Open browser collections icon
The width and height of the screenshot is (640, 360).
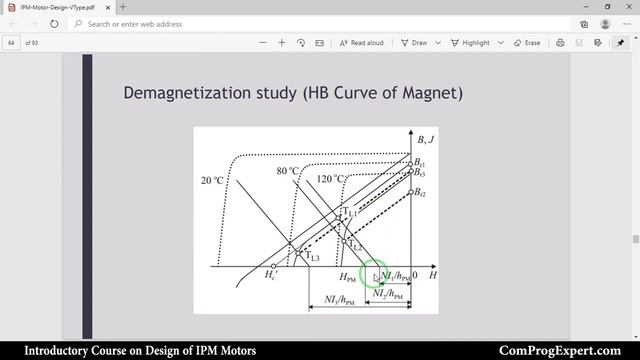[x=584, y=24]
